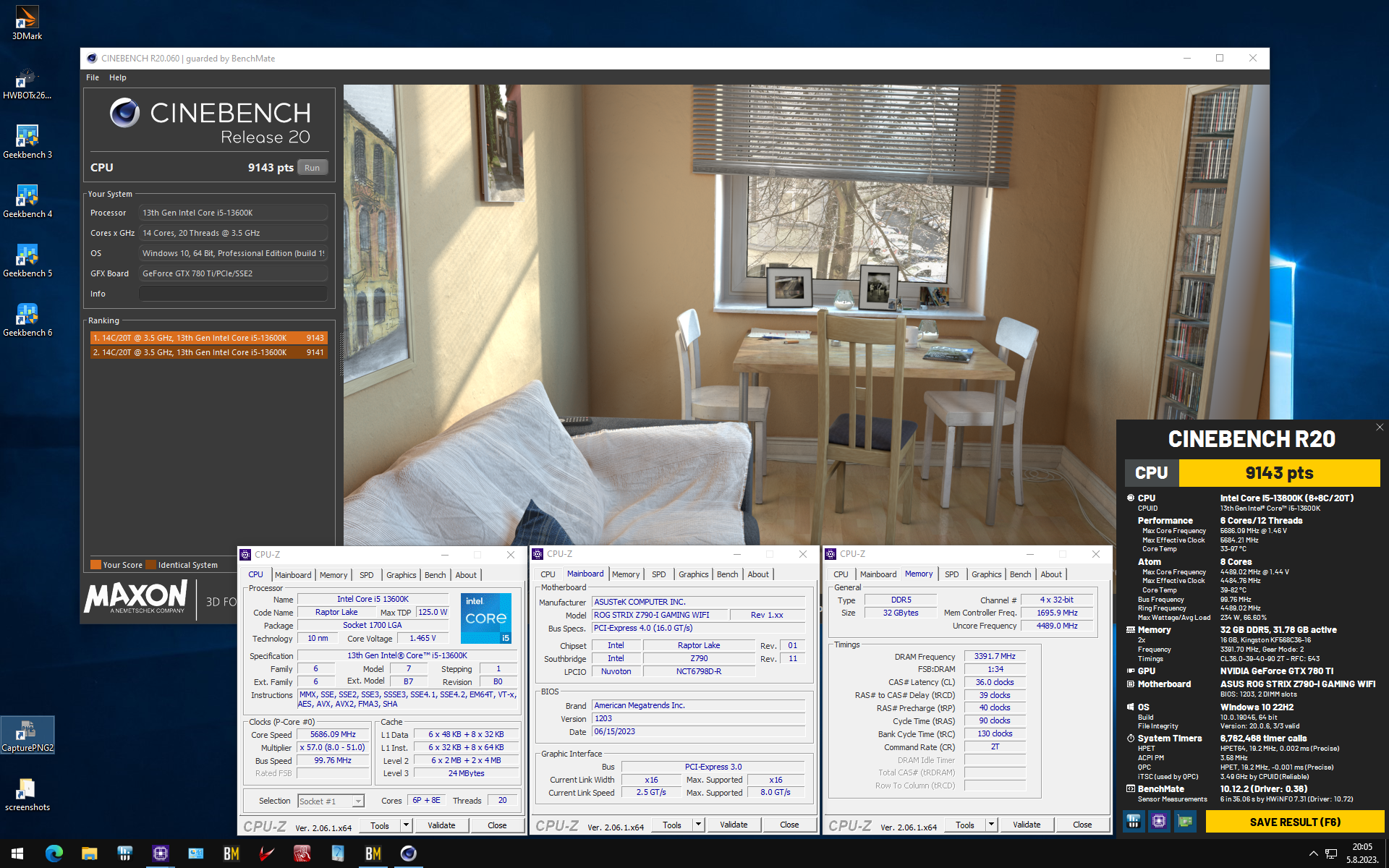
Task: Switch to the Cinebench taskbar icon
Action: [x=408, y=854]
